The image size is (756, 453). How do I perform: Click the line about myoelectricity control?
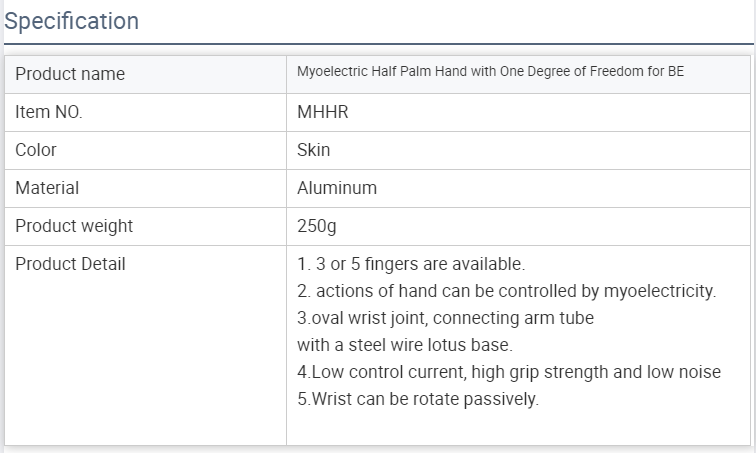click(x=506, y=291)
